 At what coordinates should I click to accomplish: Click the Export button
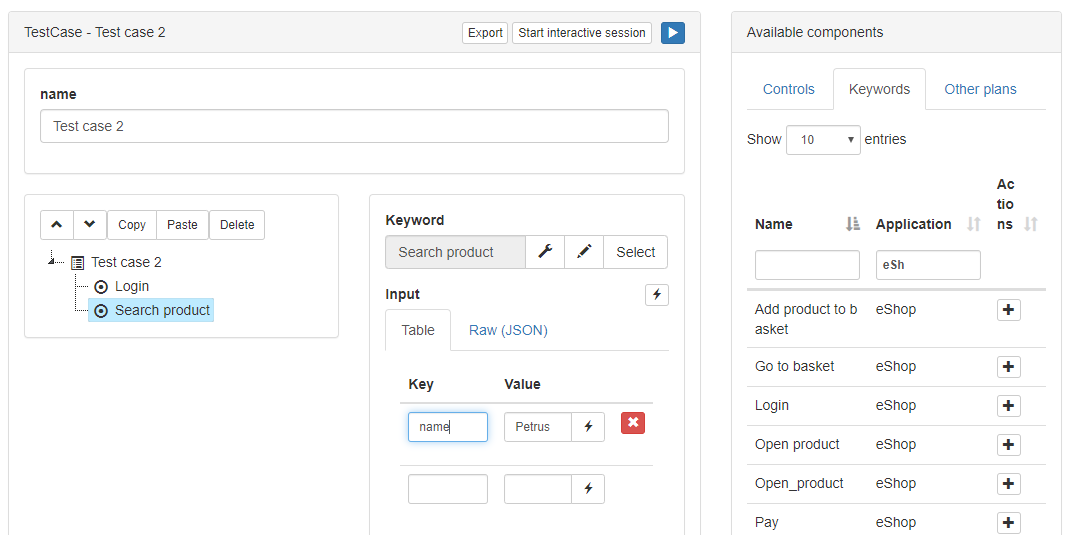pyautogui.click(x=485, y=33)
